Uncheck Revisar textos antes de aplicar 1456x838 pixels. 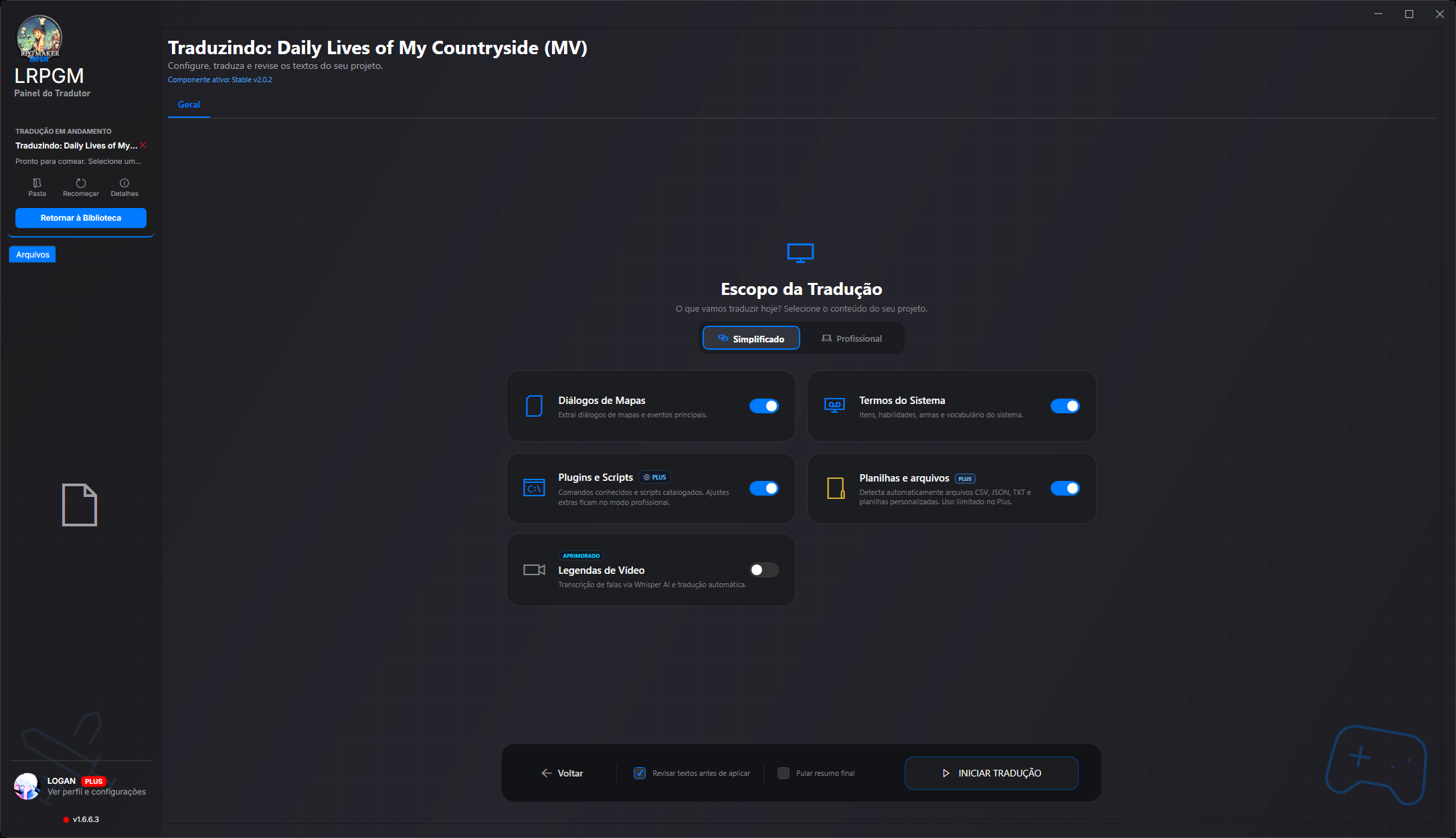pos(640,773)
